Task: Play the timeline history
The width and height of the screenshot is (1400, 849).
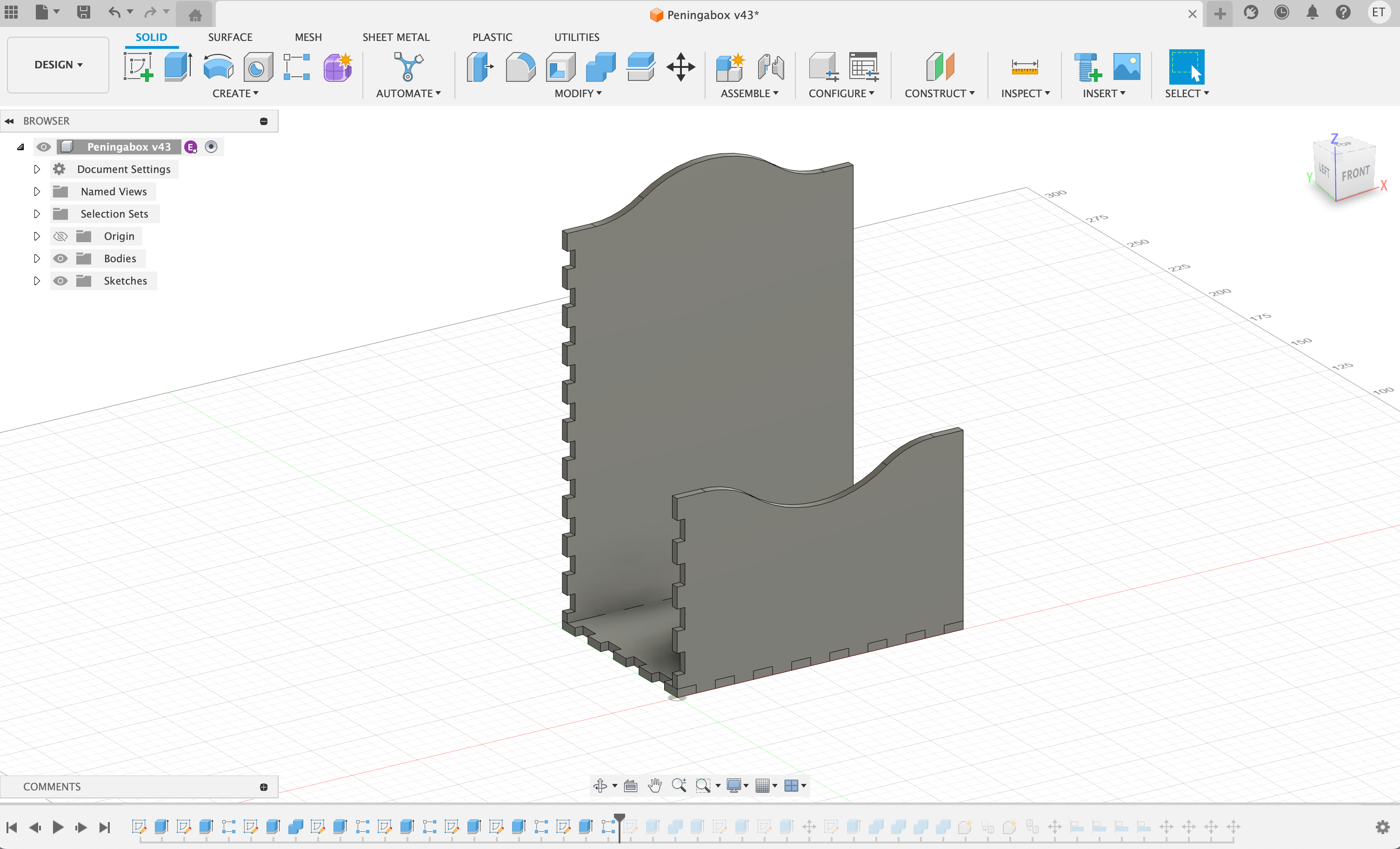Action: point(58,827)
